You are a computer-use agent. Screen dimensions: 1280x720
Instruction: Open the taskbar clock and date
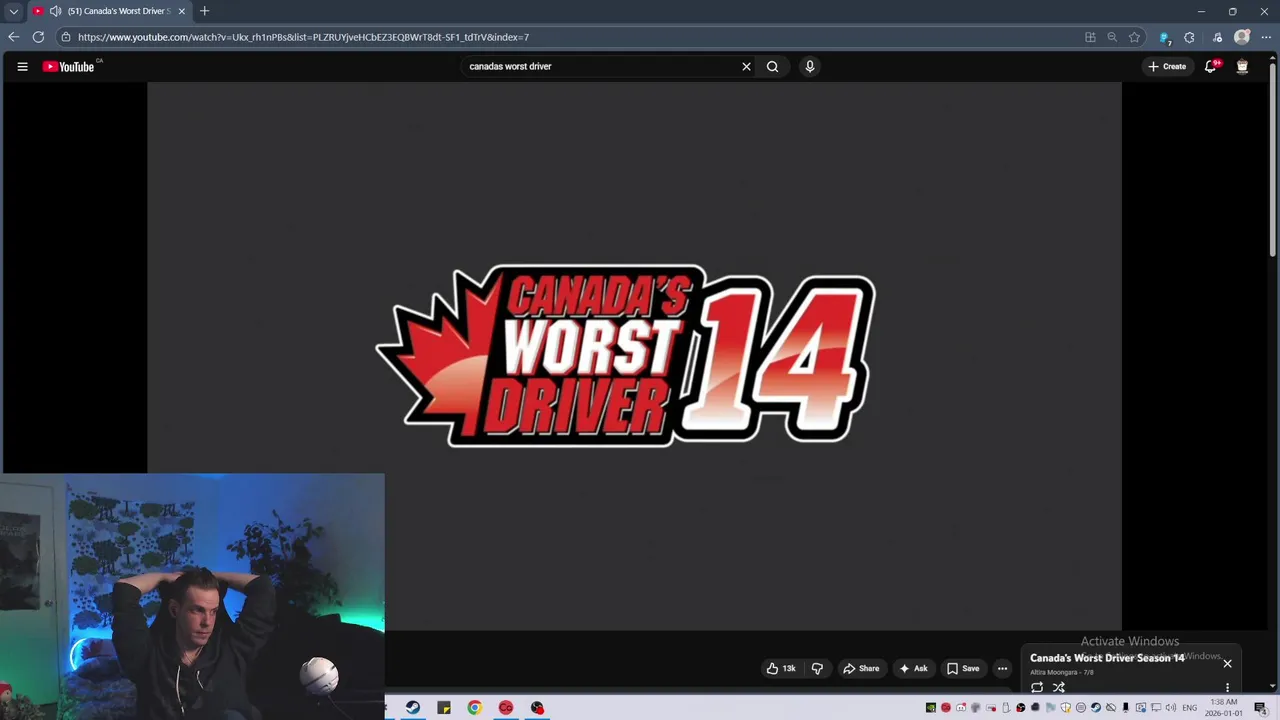(1224, 708)
